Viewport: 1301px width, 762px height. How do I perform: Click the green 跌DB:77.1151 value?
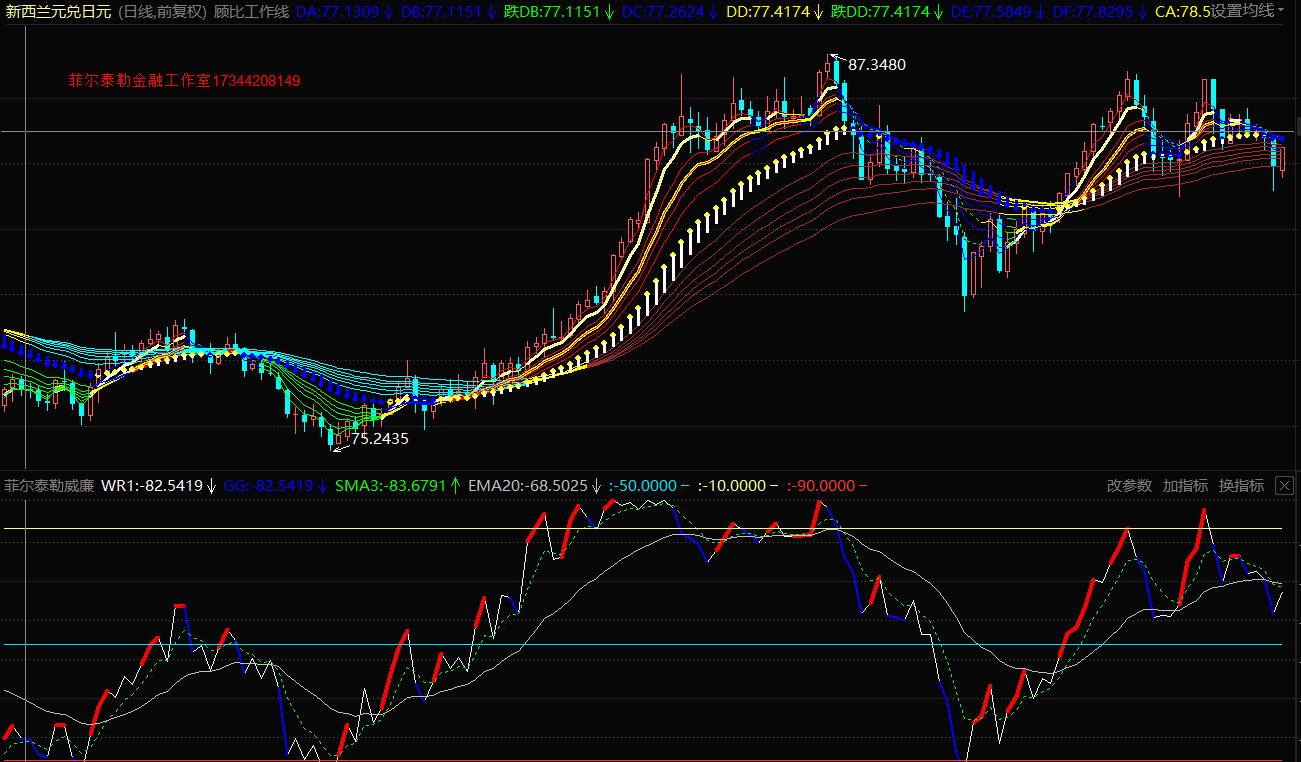tap(552, 12)
